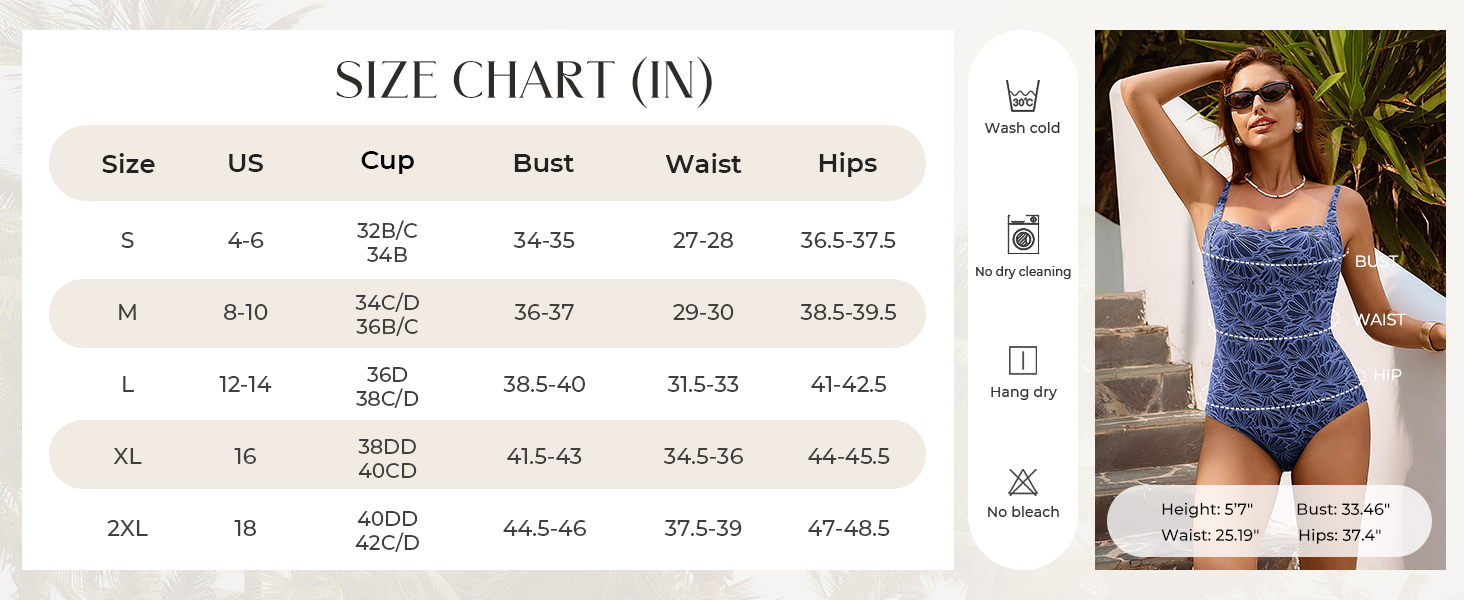
Task: Click size S in the chart
Action: (127, 240)
